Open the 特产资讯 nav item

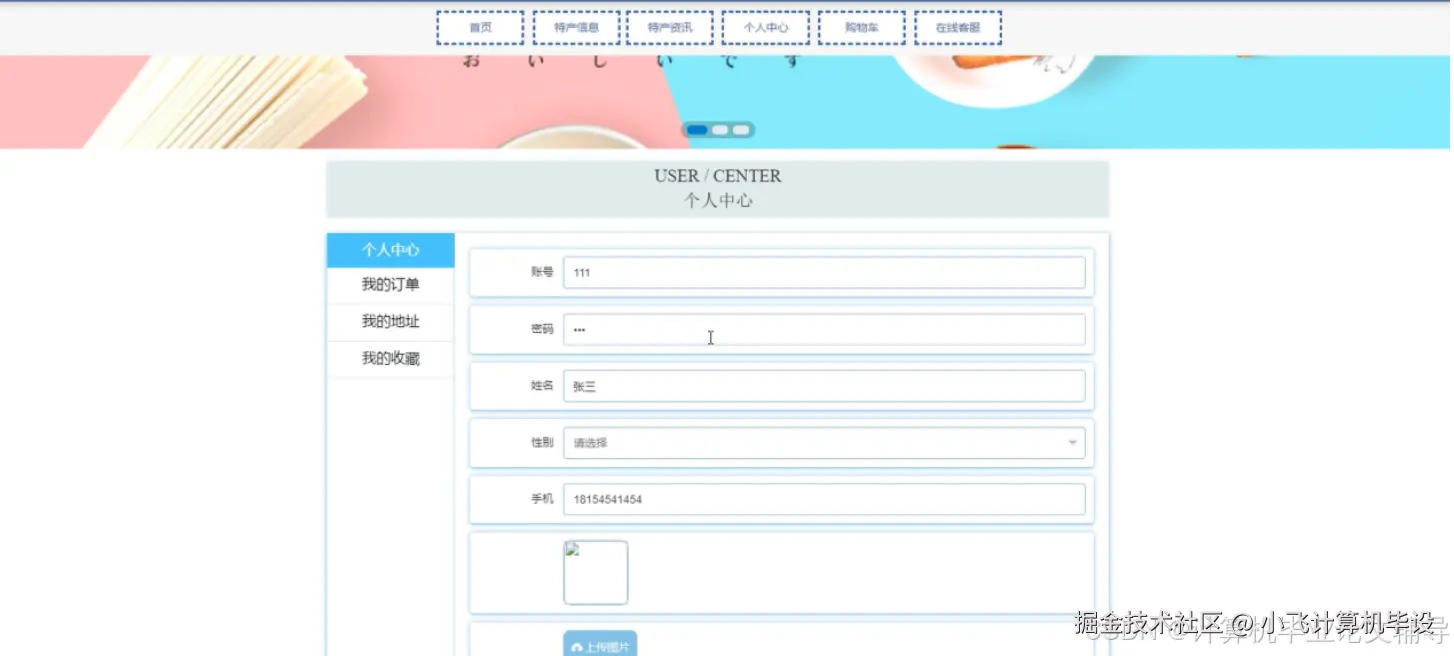670,28
